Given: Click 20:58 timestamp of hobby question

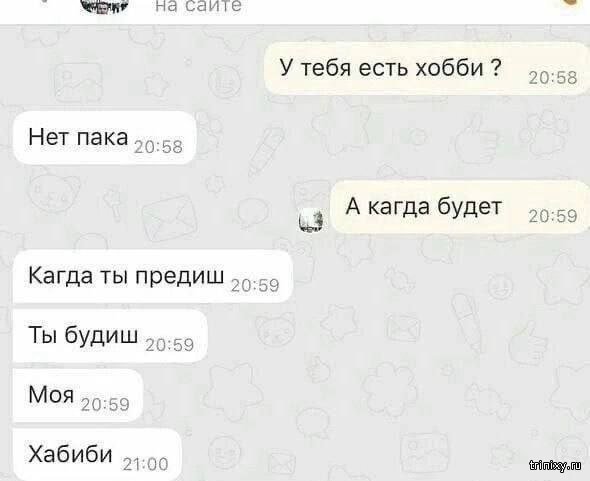Looking at the screenshot, I should click(553, 78).
